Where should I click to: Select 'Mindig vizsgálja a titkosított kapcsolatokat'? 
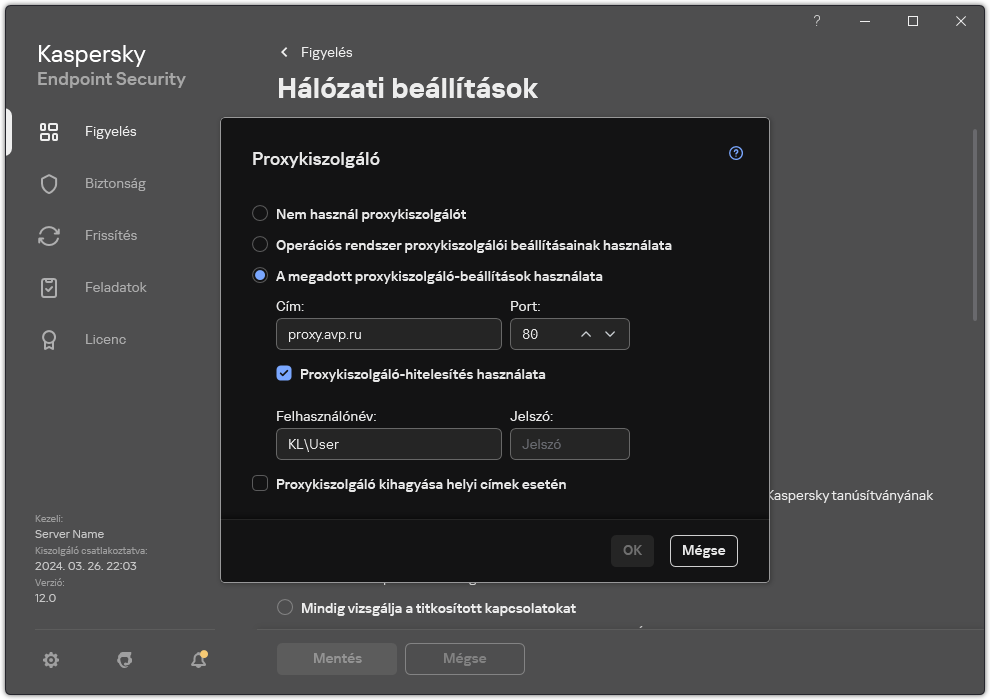[x=285, y=608]
